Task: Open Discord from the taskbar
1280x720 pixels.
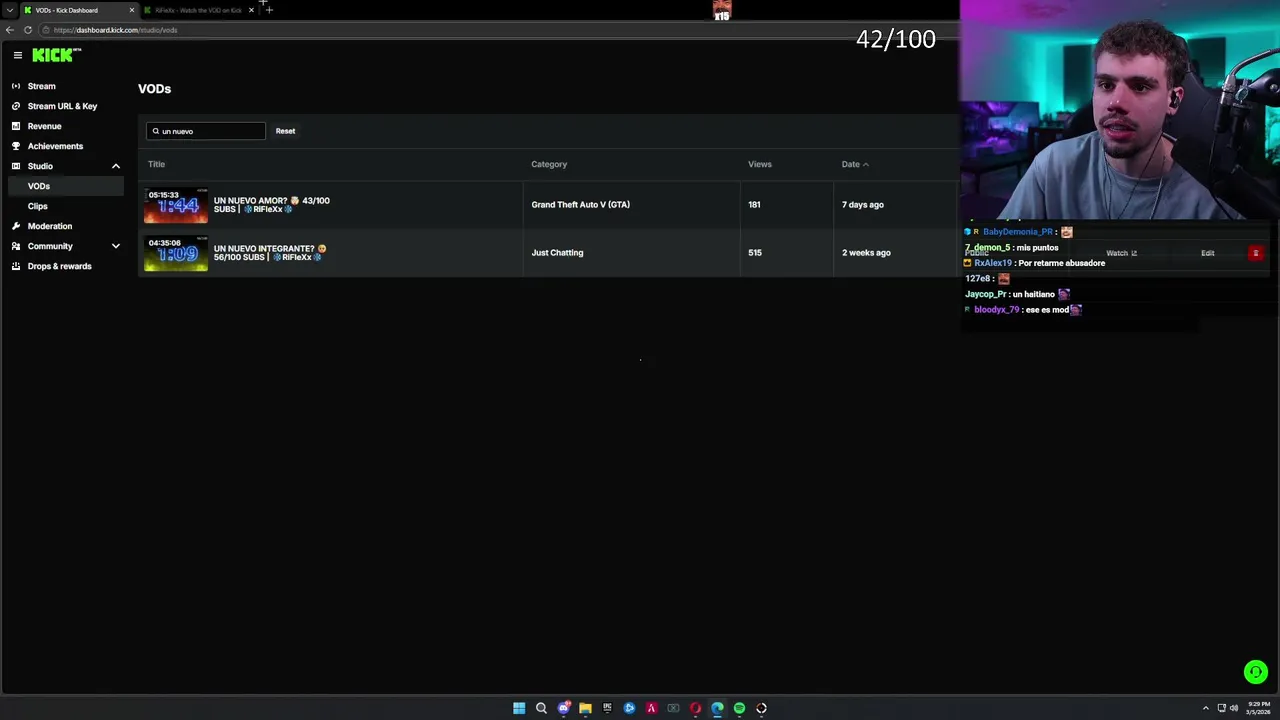Action: coord(563,708)
